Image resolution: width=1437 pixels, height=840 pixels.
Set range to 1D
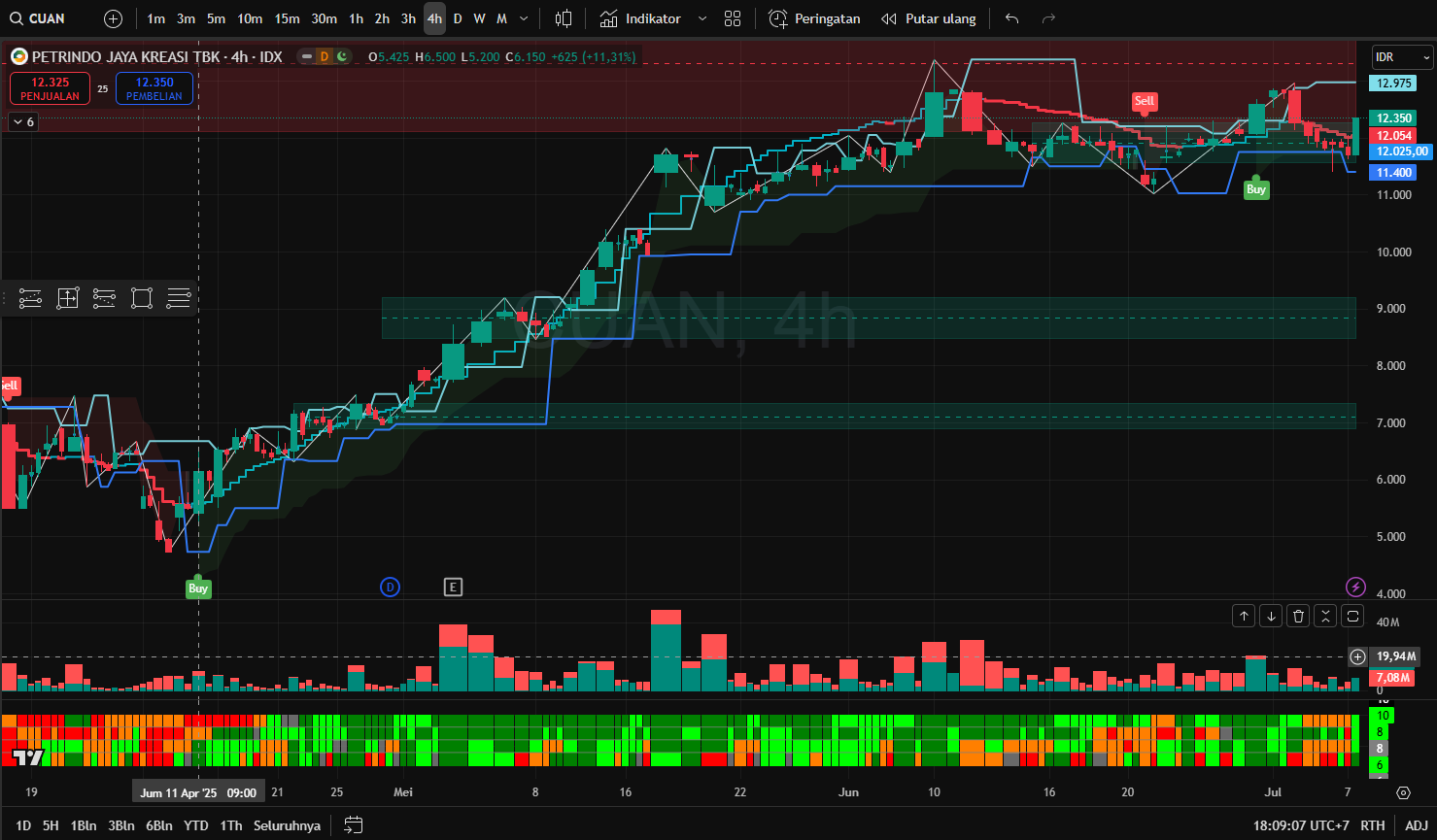(x=23, y=825)
